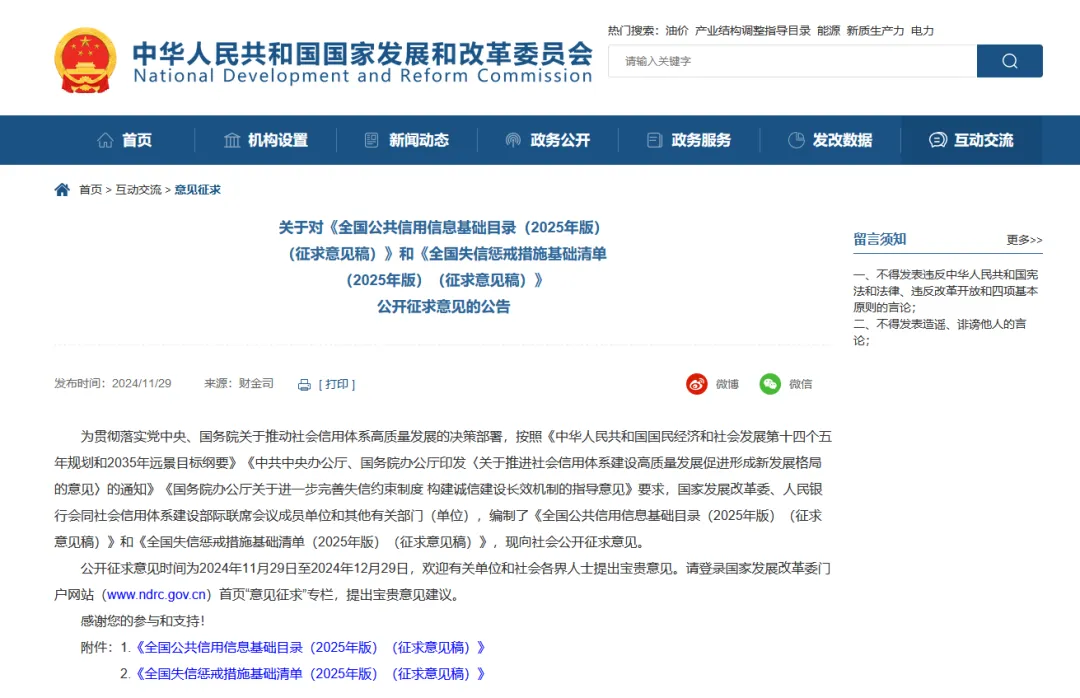Image resolution: width=1080 pixels, height=698 pixels.
Task: Click newspaper icon beside 新闻动态
Action: click(371, 140)
